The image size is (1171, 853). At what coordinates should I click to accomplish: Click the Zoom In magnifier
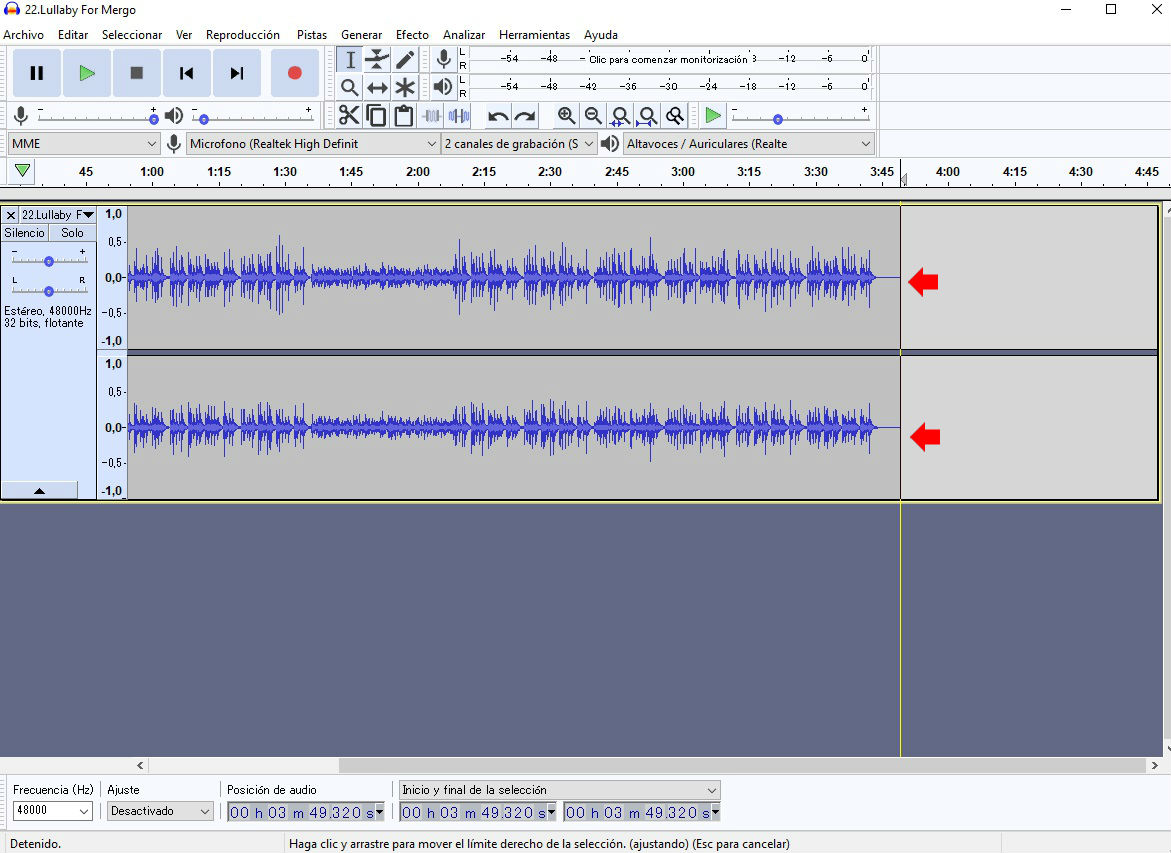pos(566,116)
